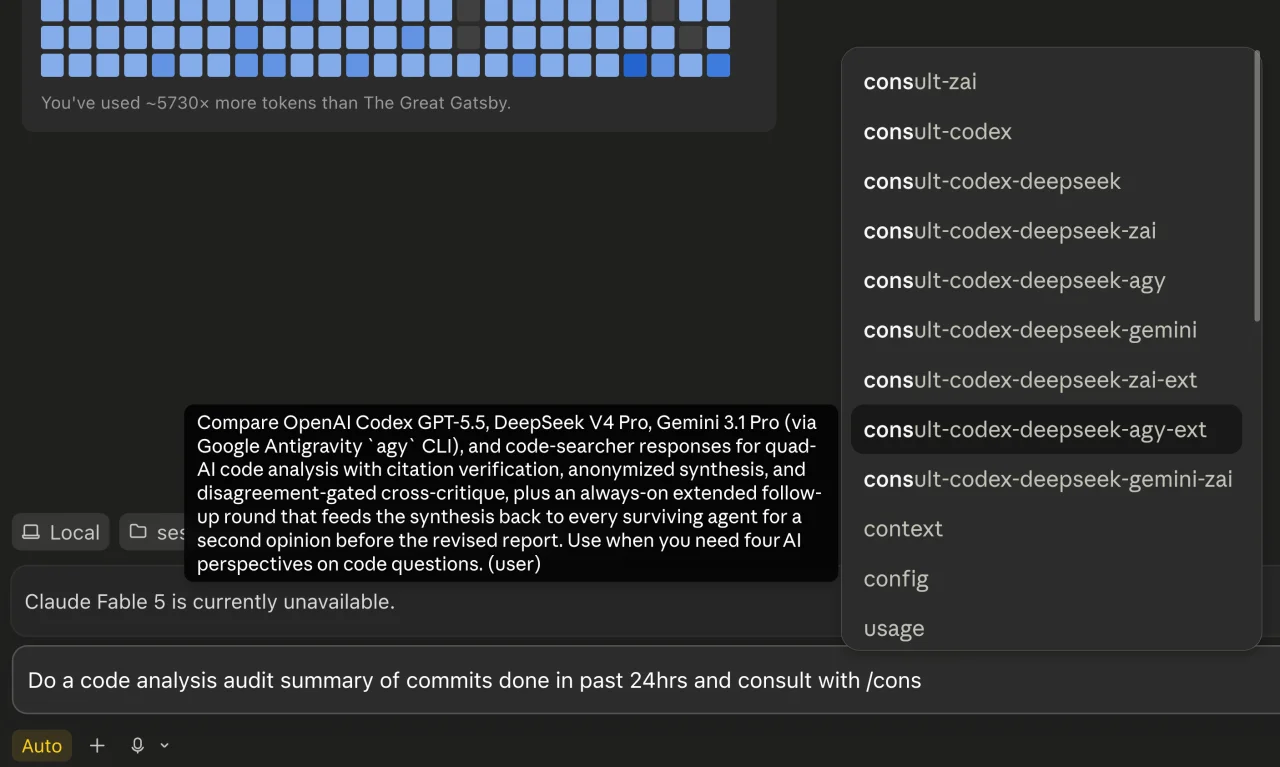
Task: Click the plus attachment icon
Action: point(97,746)
